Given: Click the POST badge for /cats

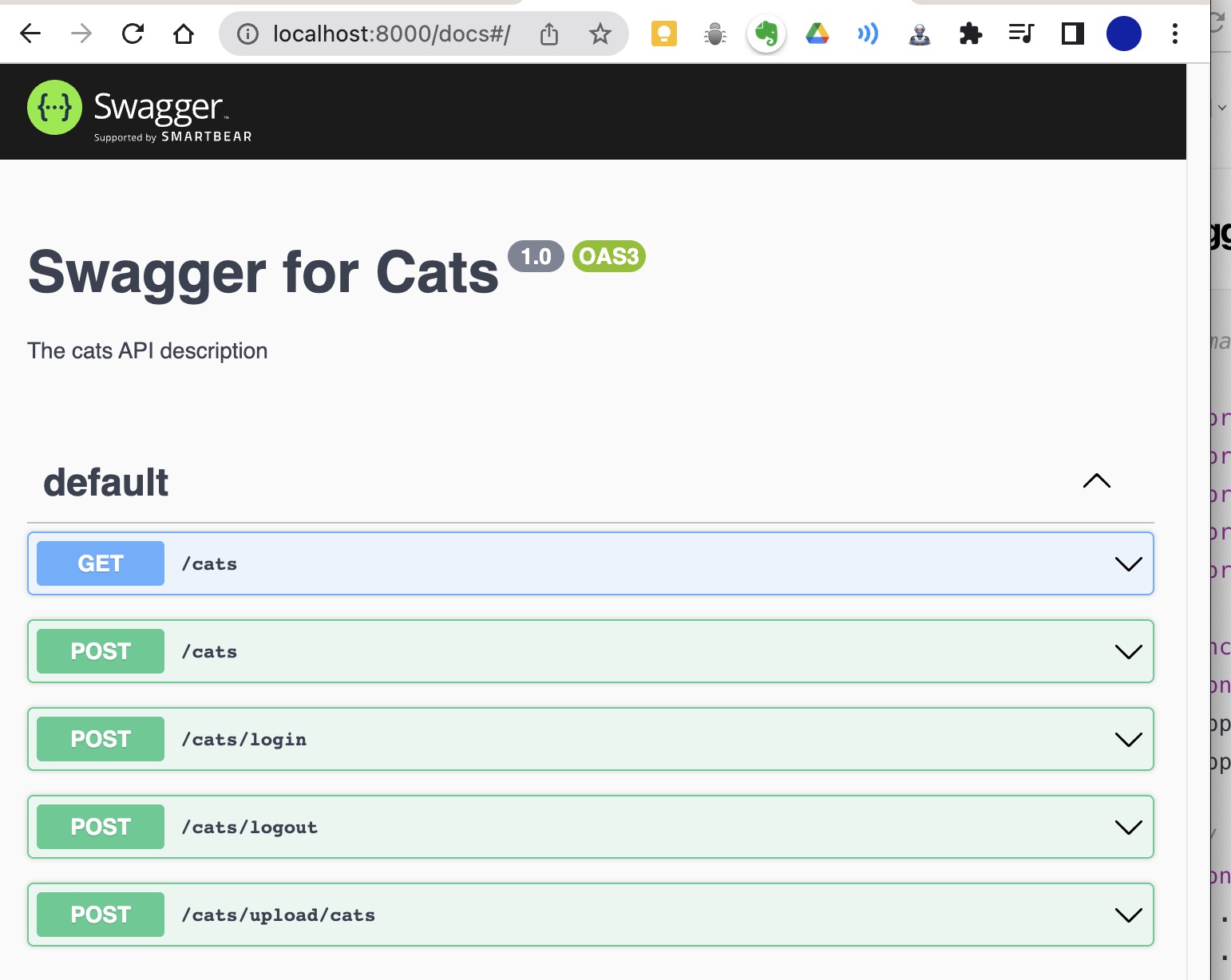Looking at the screenshot, I should tap(101, 651).
